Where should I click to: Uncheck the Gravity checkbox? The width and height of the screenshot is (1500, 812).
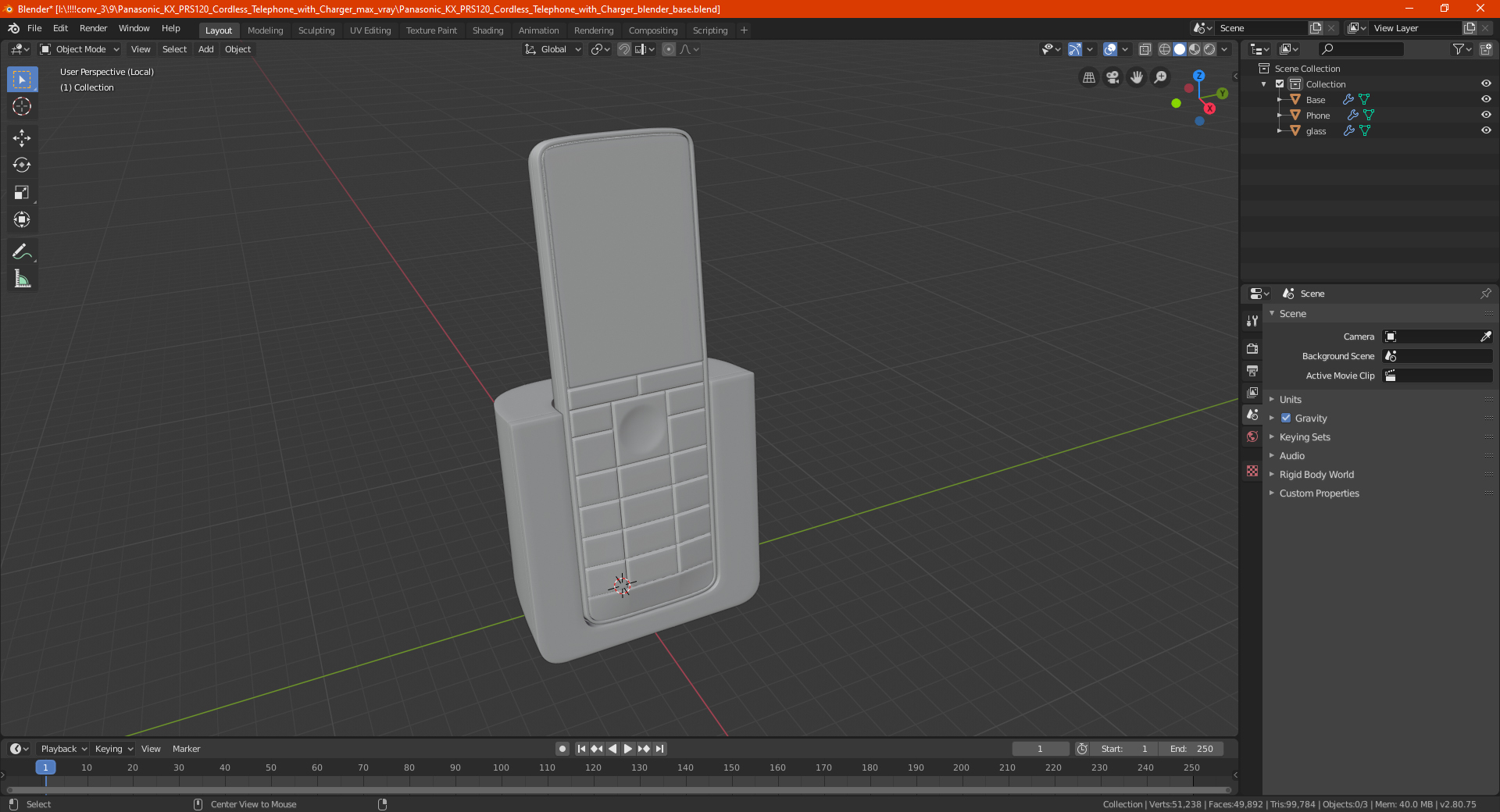(1286, 418)
